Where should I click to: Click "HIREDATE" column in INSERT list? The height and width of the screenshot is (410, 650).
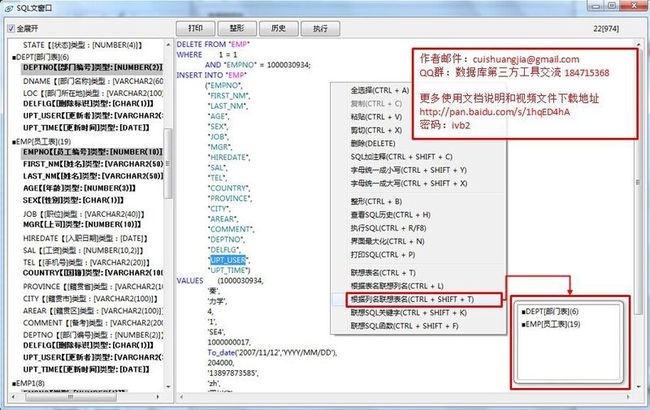pyautogui.click(x=228, y=158)
